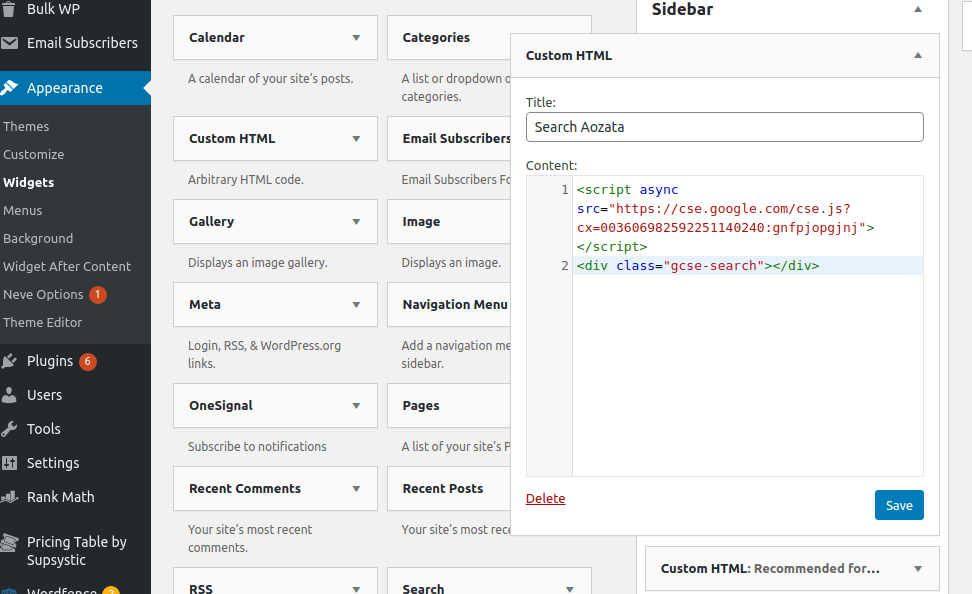Open the Theme Editor submenu item
The height and width of the screenshot is (594, 972).
coord(43,323)
